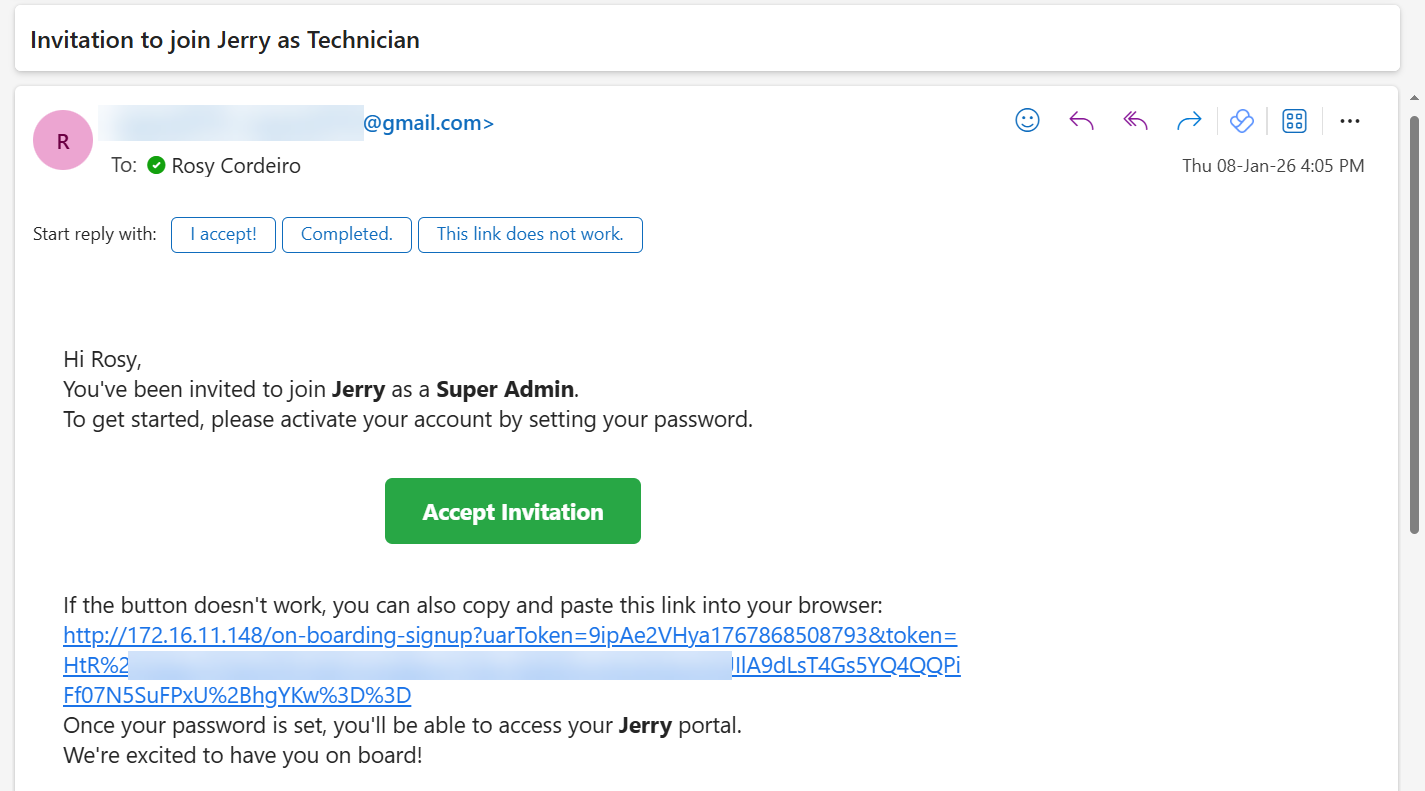Image resolution: width=1425 pixels, height=791 pixels.
Task: Choose the "Completed." quick reply
Action: (347, 235)
